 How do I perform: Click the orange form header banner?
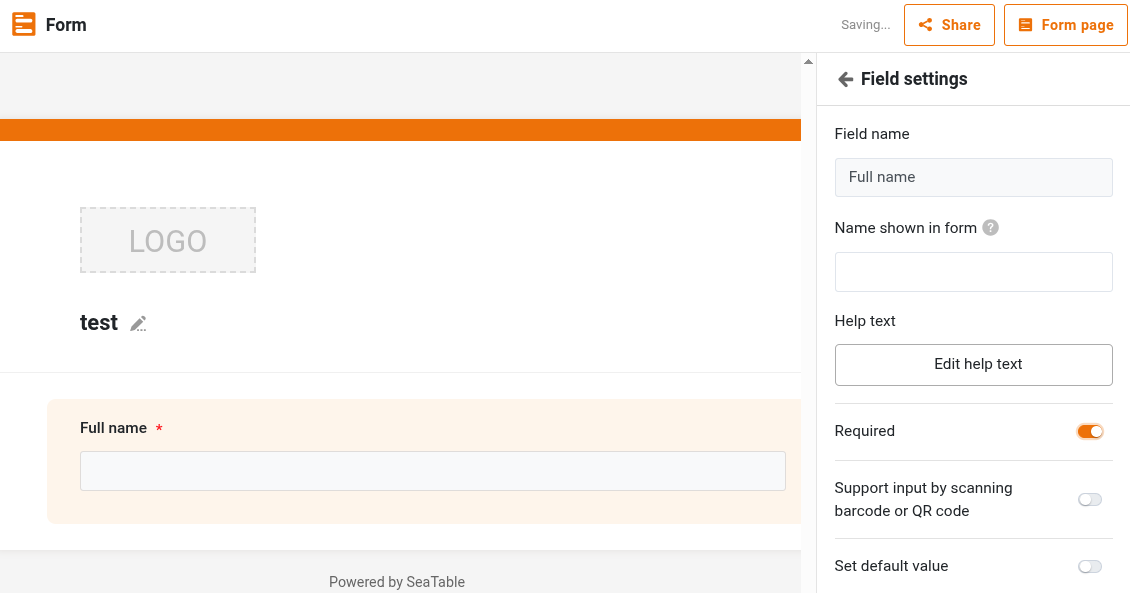point(400,130)
